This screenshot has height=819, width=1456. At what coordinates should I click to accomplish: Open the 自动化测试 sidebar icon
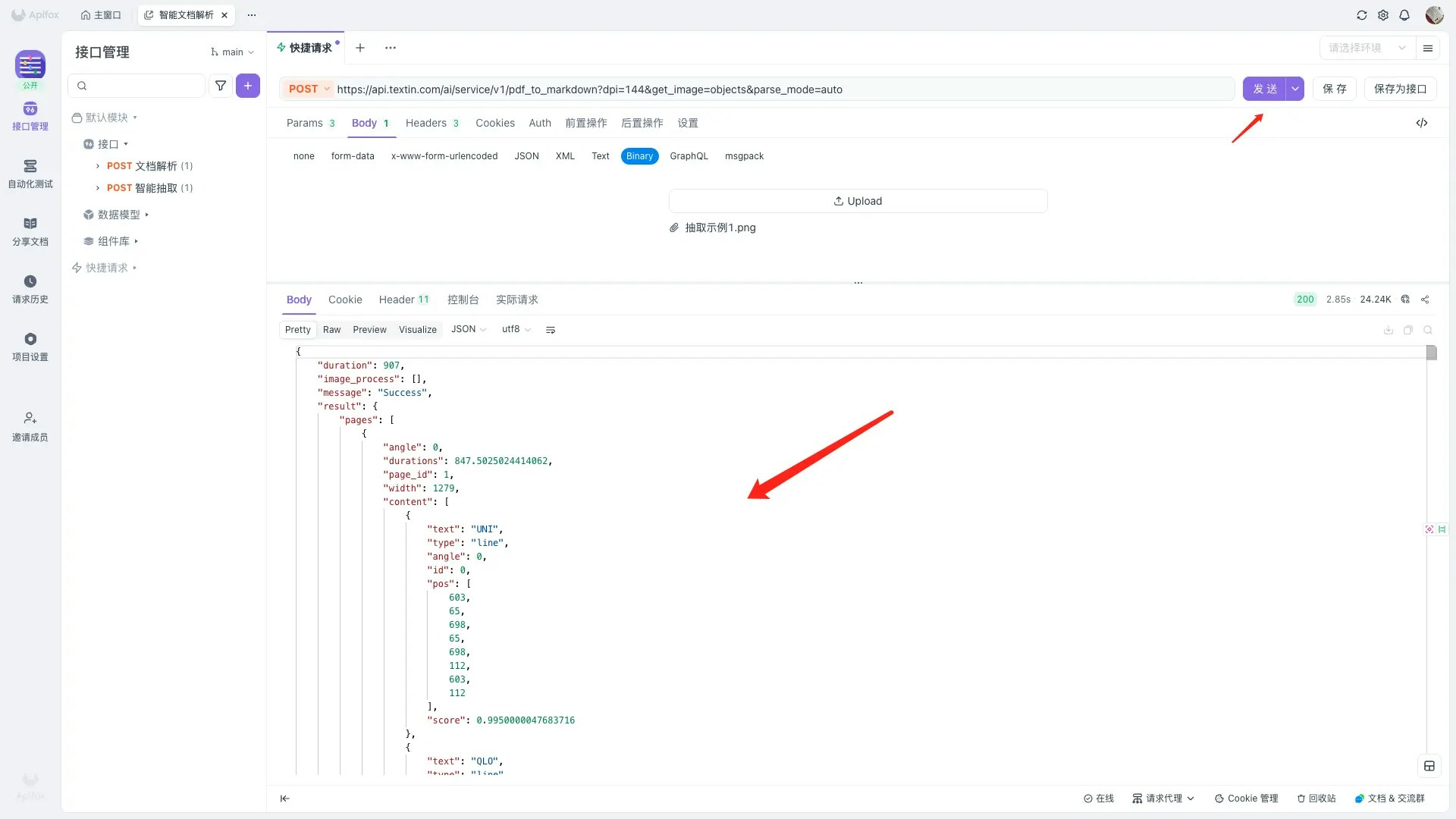click(x=30, y=173)
